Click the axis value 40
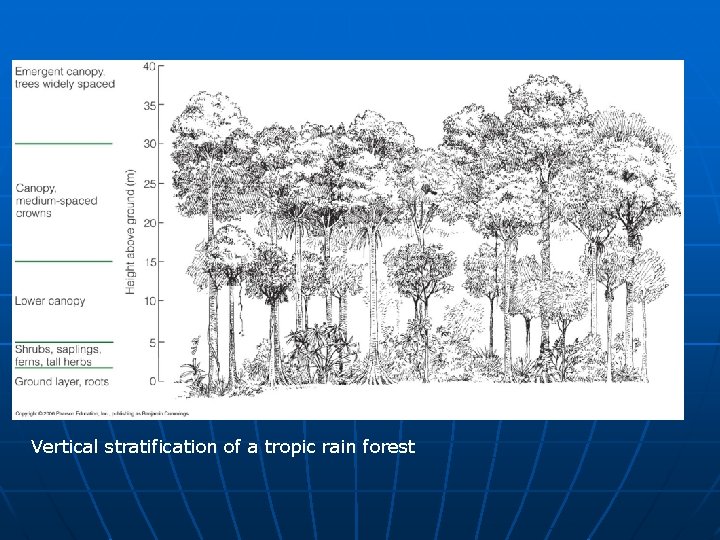The width and height of the screenshot is (720, 540). pyautogui.click(x=149, y=67)
